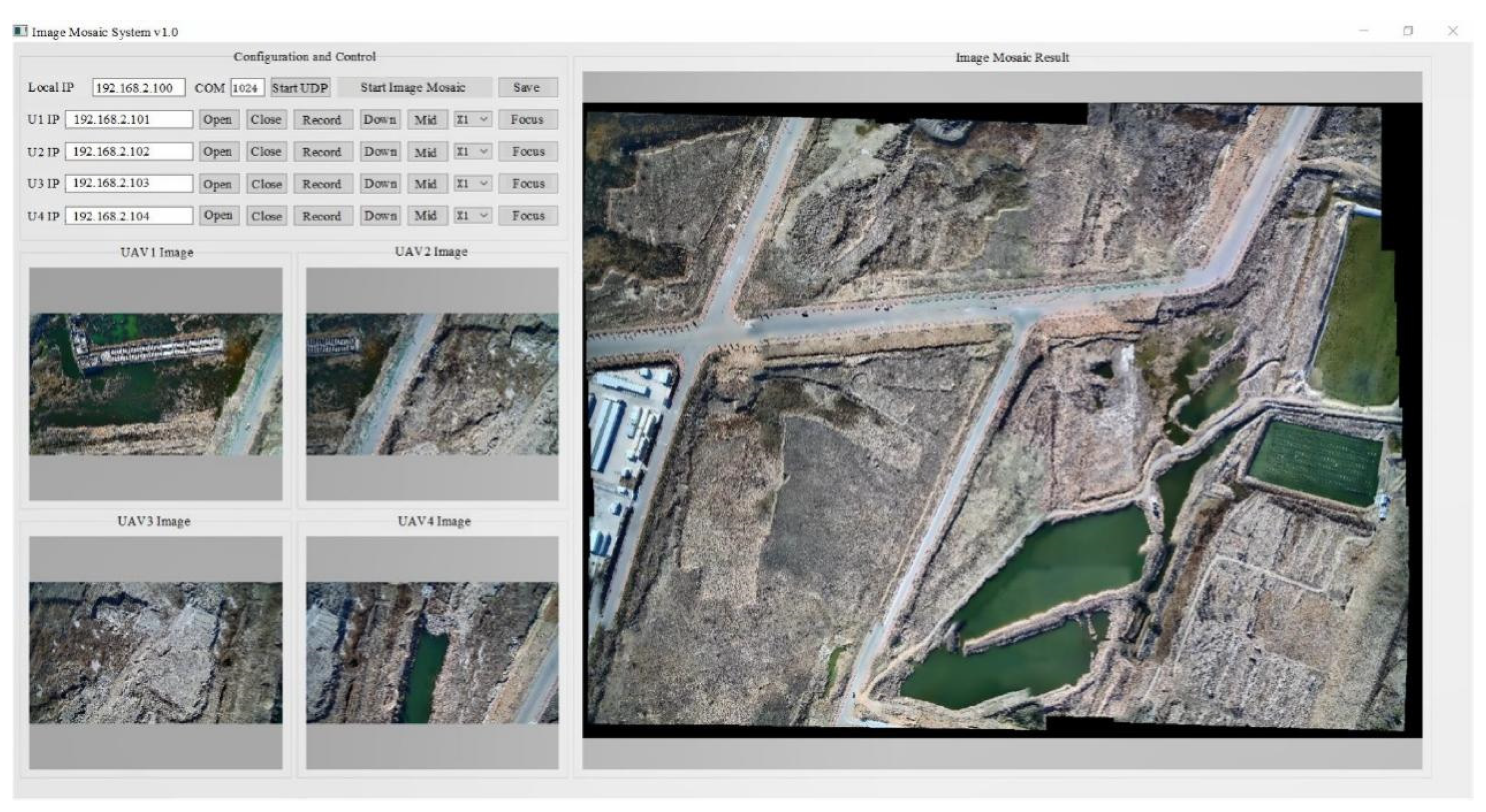Open the U3 zoom X1 combo box

[x=473, y=183]
